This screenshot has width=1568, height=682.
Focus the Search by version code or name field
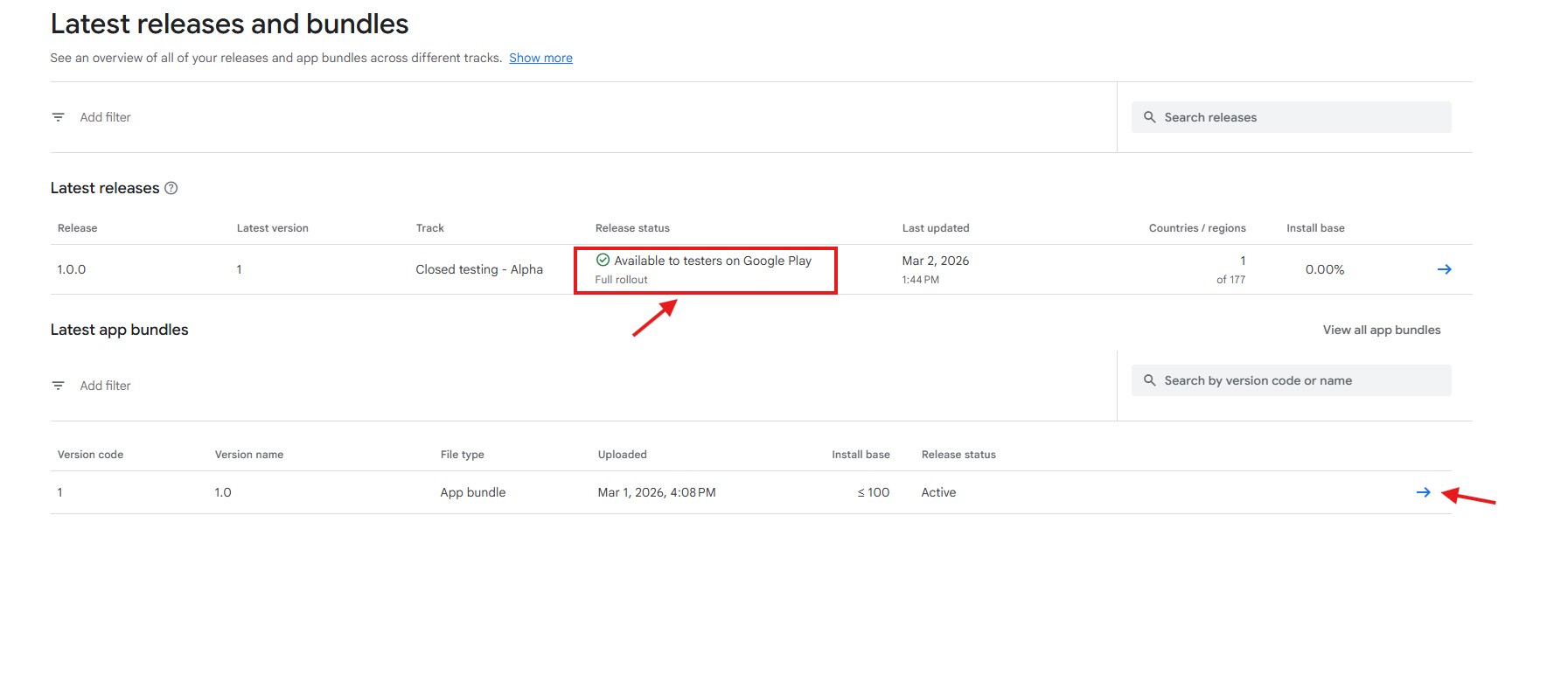[1303, 380]
